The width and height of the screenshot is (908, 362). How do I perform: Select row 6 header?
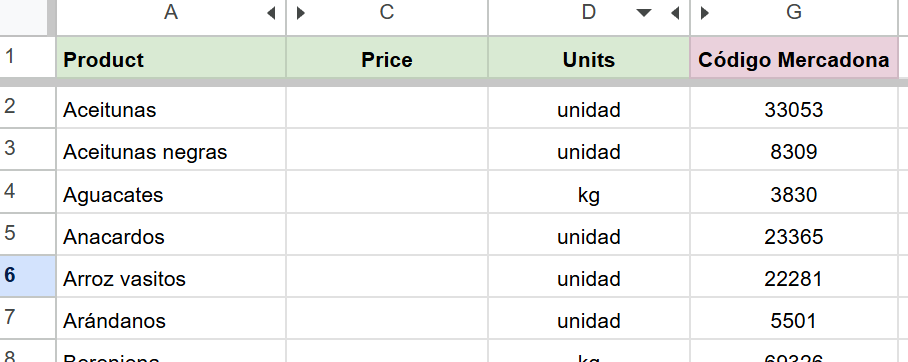pos(27,276)
